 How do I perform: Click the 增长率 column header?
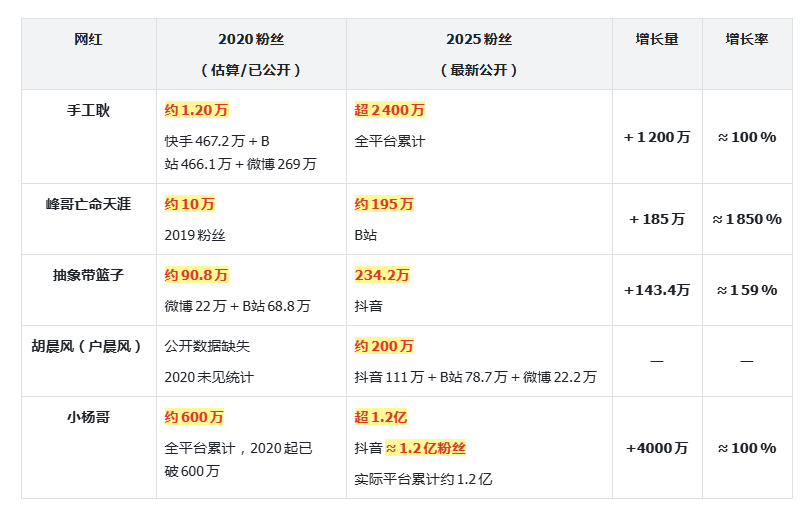click(x=746, y=40)
